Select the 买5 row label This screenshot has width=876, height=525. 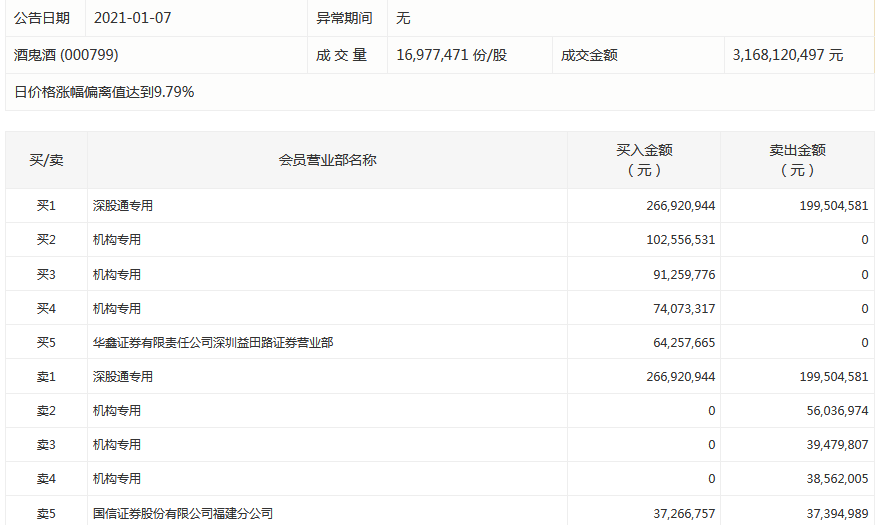click(46, 342)
